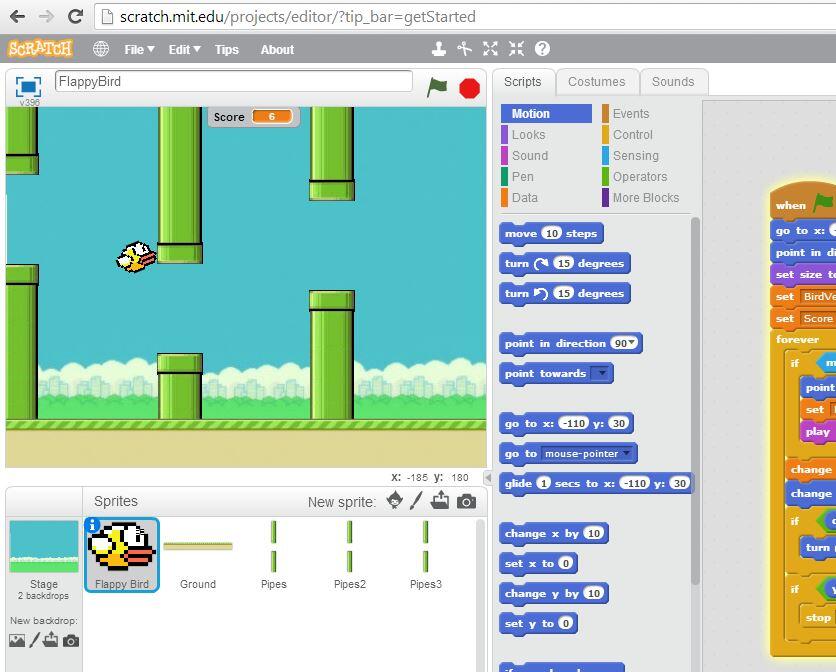This screenshot has height=672, width=836.
Task: Select the Grow sprite tool
Action: click(x=491, y=49)
